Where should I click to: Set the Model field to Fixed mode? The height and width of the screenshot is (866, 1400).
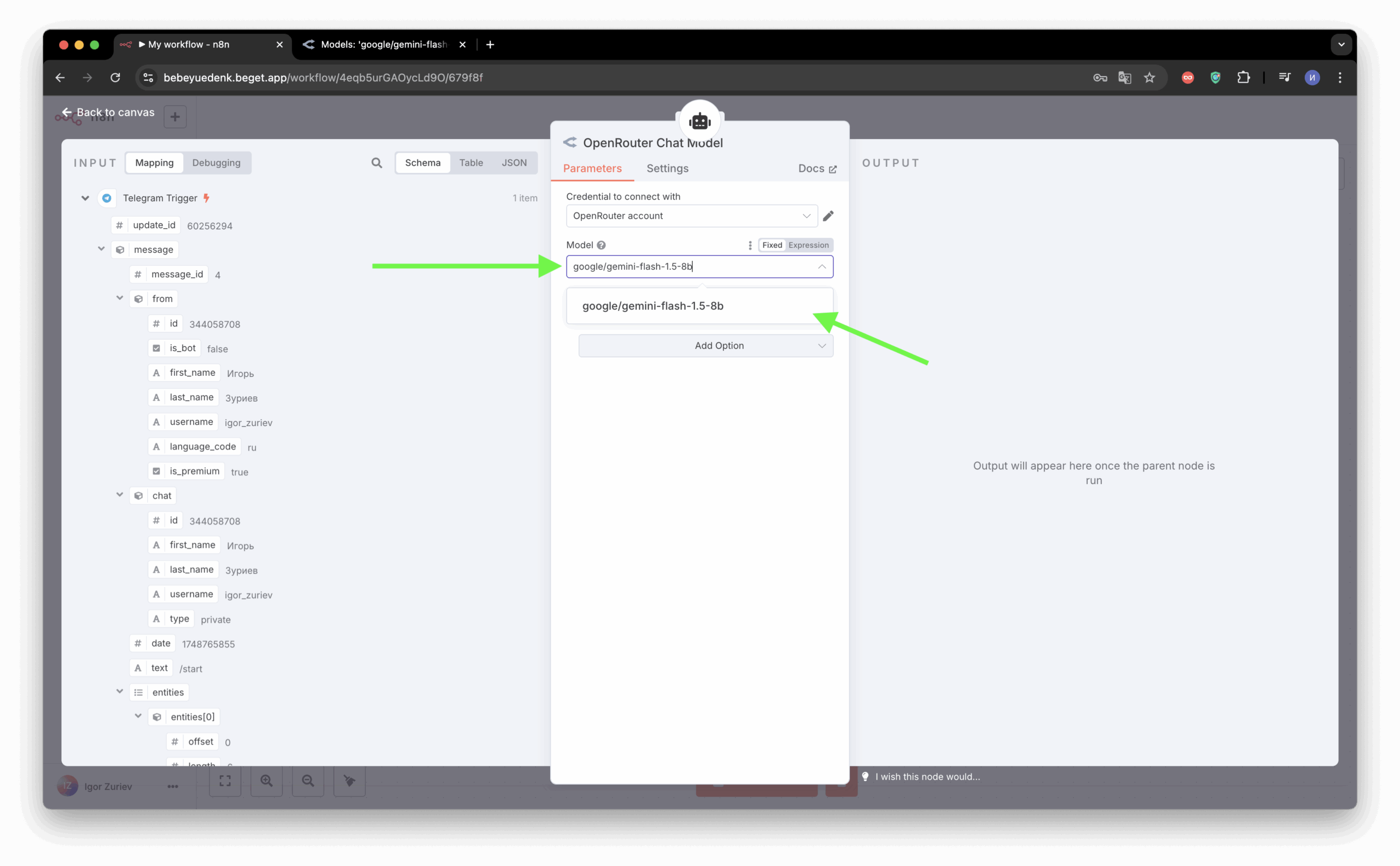tap(771, 245)
